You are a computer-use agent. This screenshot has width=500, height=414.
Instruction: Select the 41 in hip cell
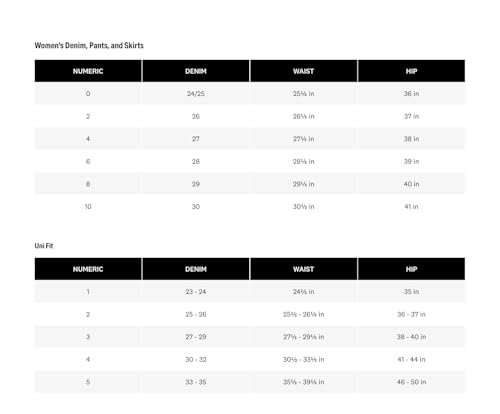tap(411, 207)
